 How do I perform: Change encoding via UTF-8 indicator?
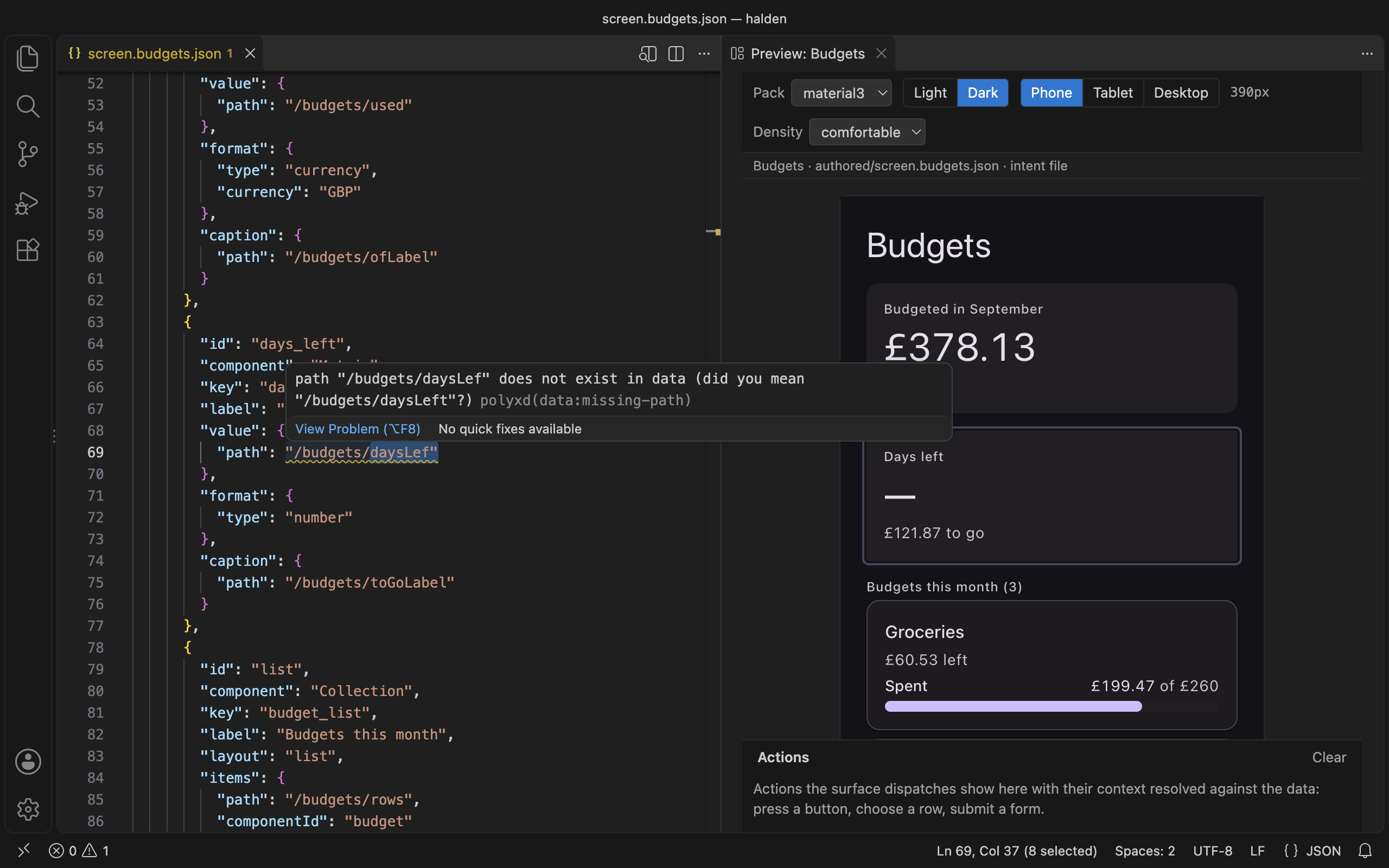[x=1212, y=850]
